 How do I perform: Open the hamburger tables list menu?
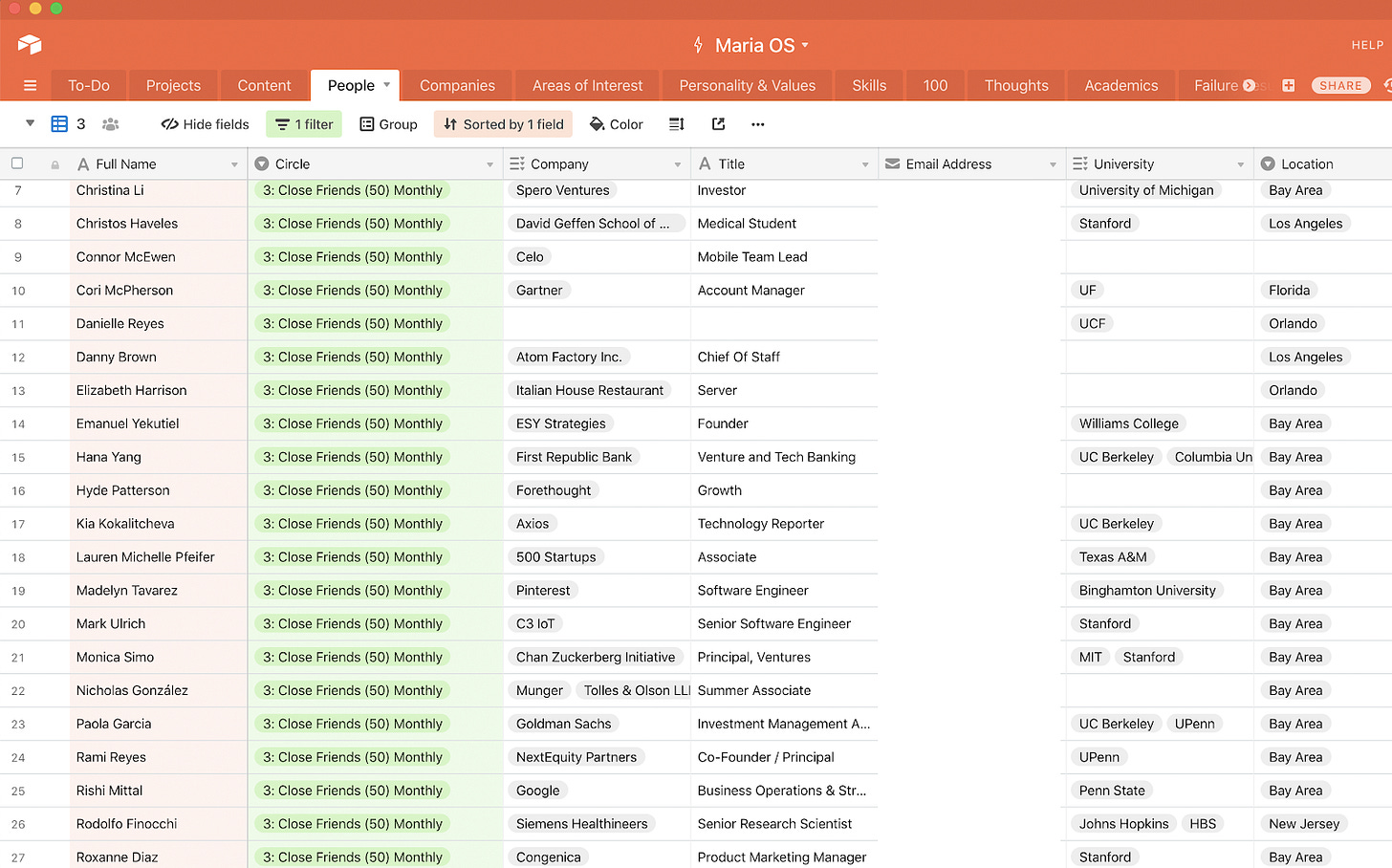[x=30, y=85]
